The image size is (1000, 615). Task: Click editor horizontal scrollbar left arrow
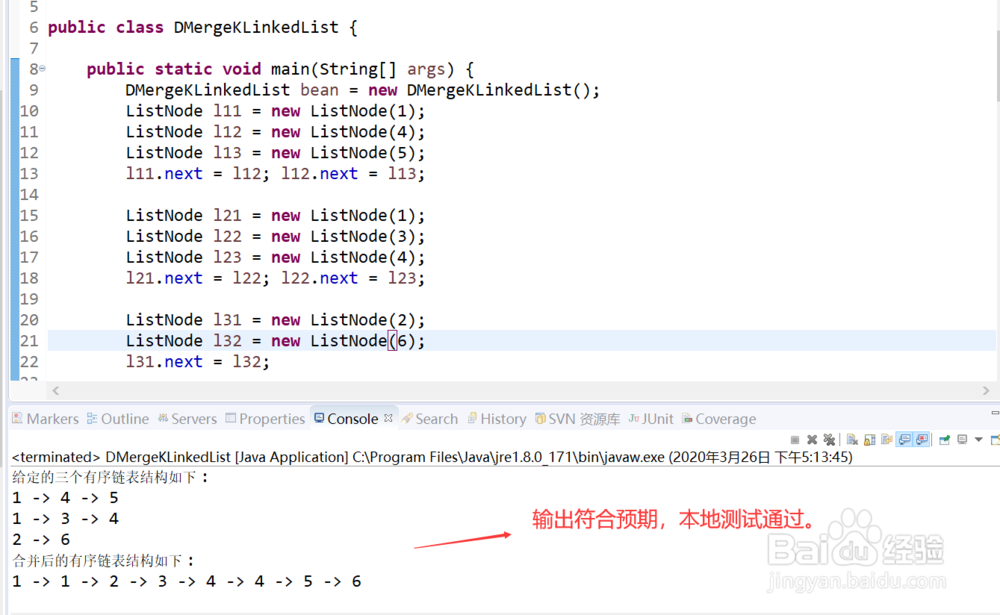(x=55, y=390)
